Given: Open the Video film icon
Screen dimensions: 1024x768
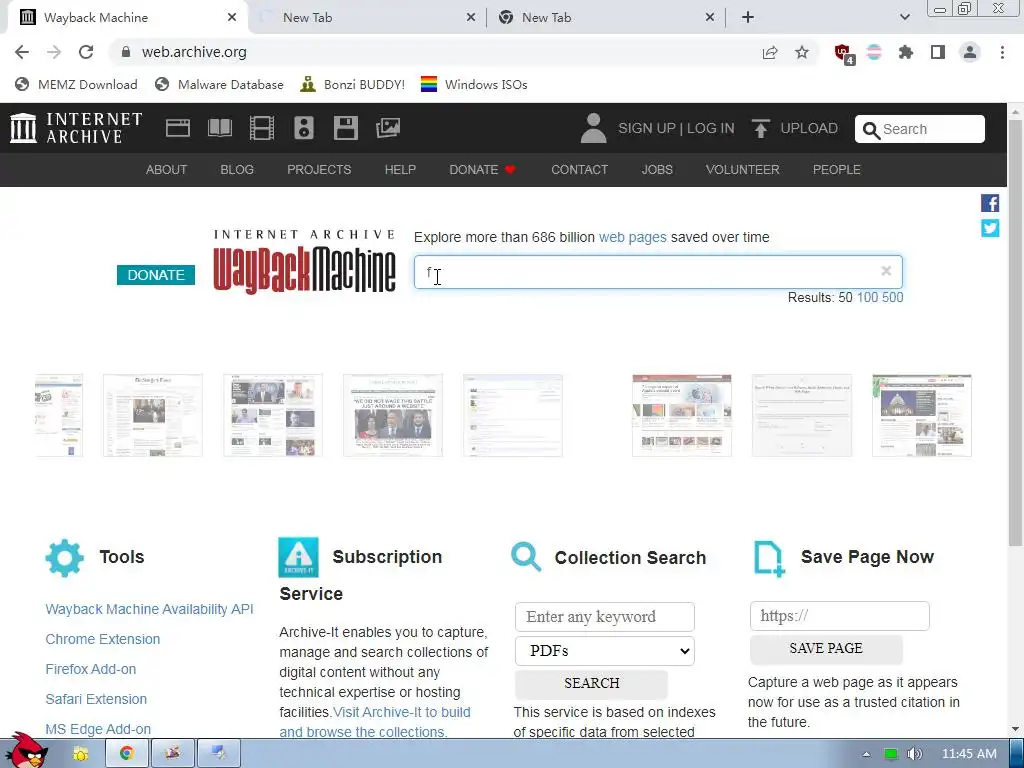Looking at the screenshot, I should point(262,128).
